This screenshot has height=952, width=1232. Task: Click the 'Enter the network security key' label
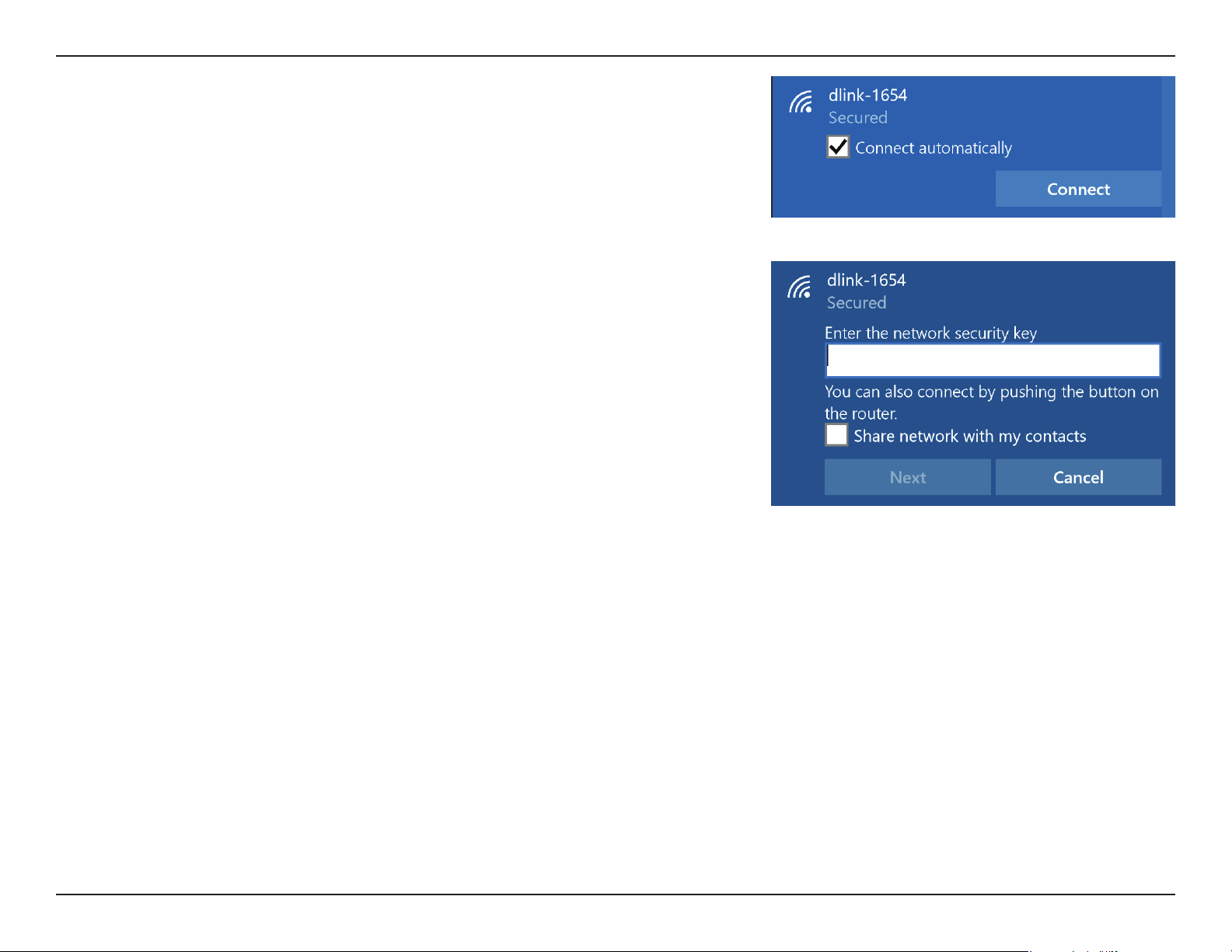coord(930,333)
